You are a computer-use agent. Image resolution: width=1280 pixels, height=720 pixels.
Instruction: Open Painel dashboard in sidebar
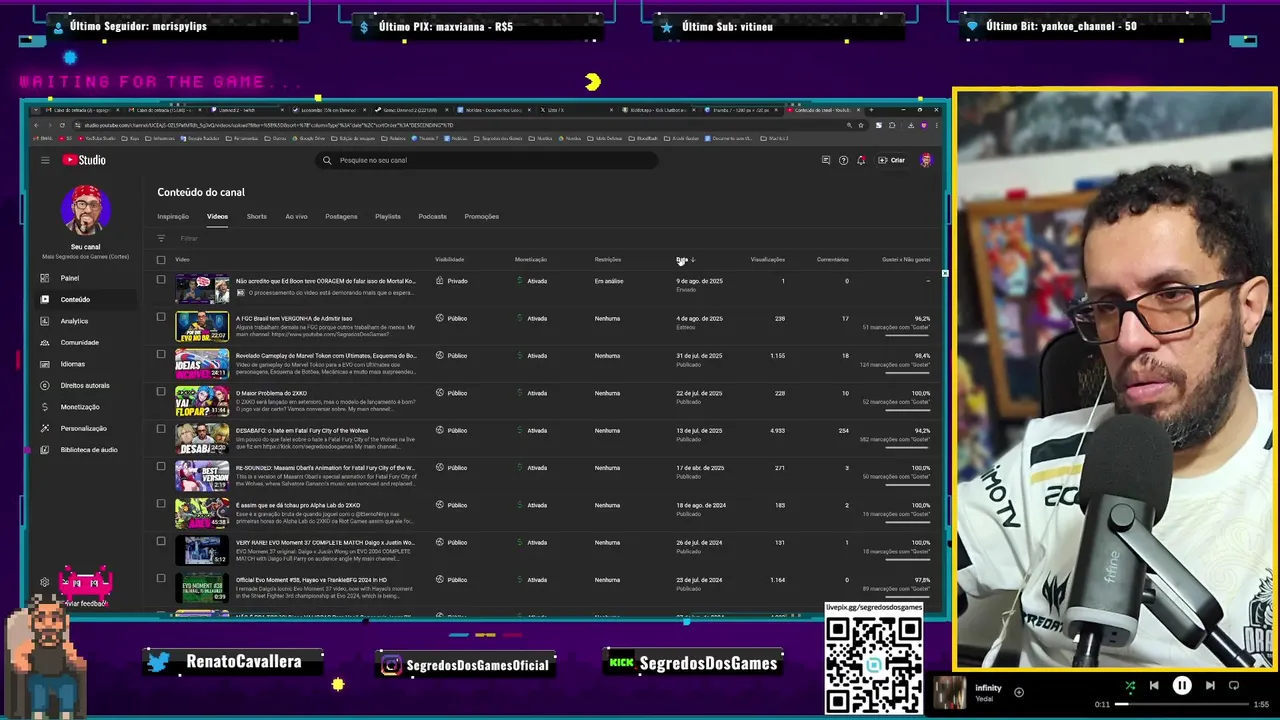point(69,278)
